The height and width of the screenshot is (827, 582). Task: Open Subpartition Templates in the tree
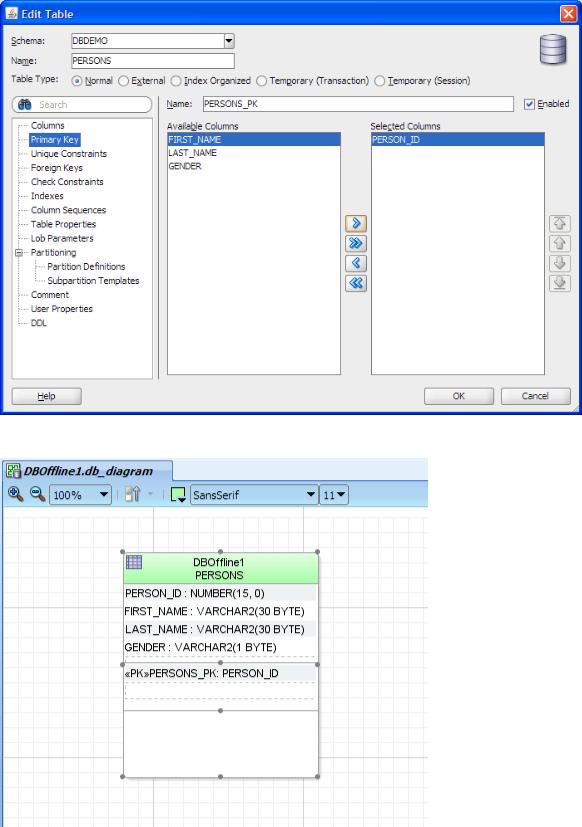coord(93,281)
